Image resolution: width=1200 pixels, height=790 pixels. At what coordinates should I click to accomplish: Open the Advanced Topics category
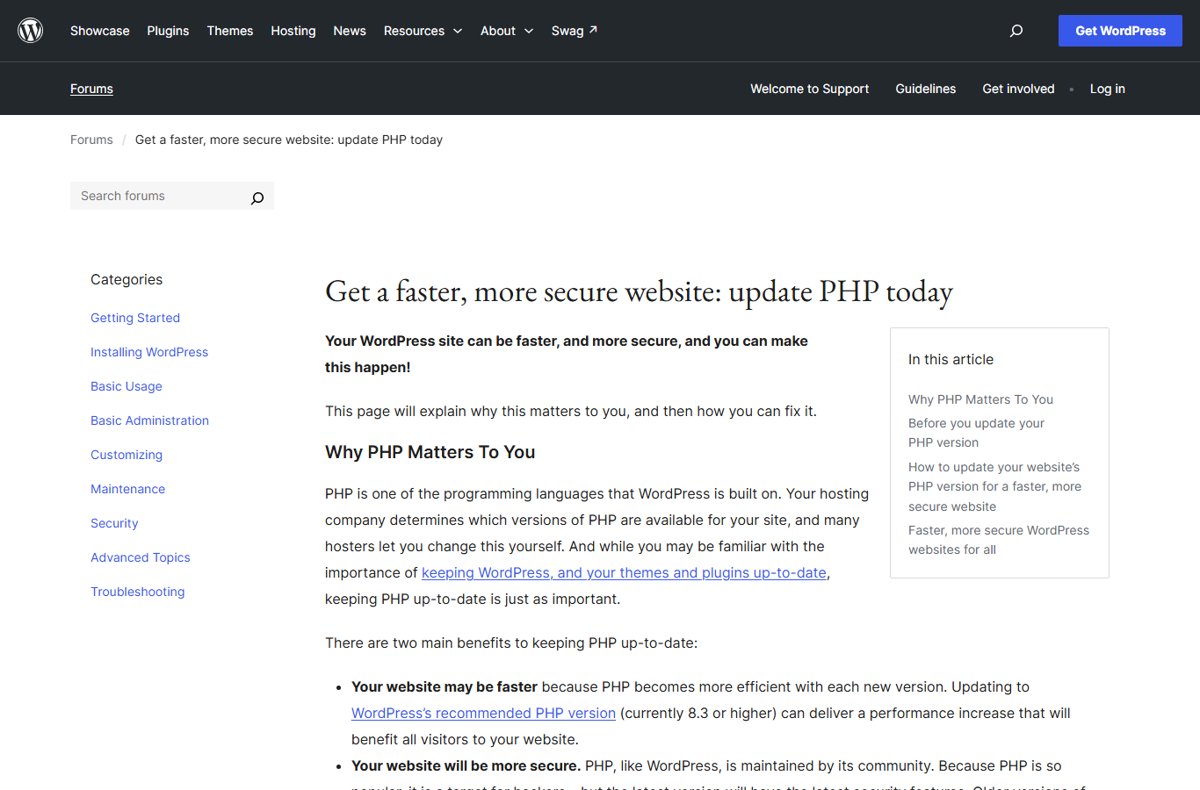tap(140, 557)
